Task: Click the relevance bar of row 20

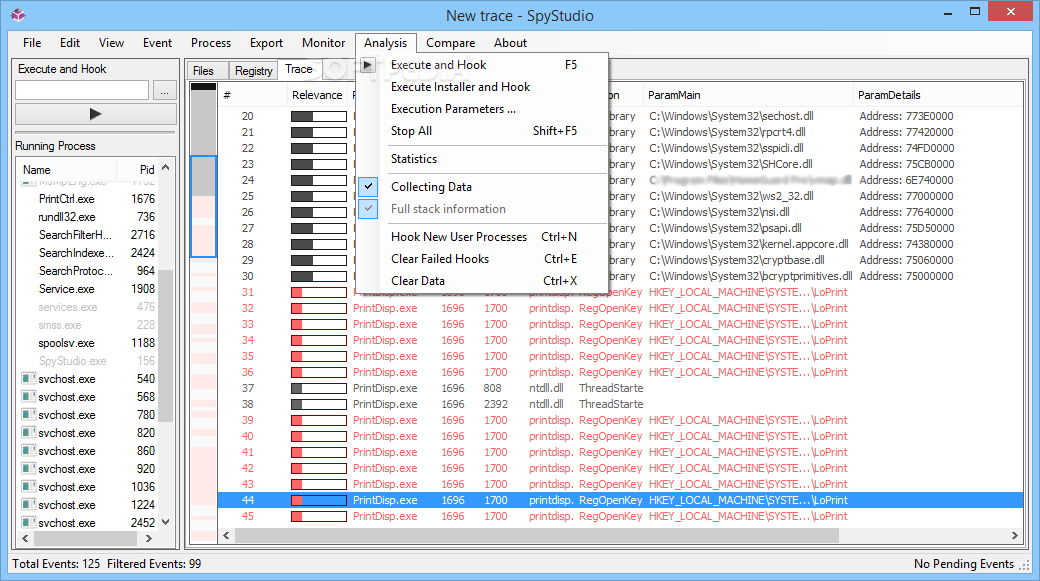Action: point(319,116)
